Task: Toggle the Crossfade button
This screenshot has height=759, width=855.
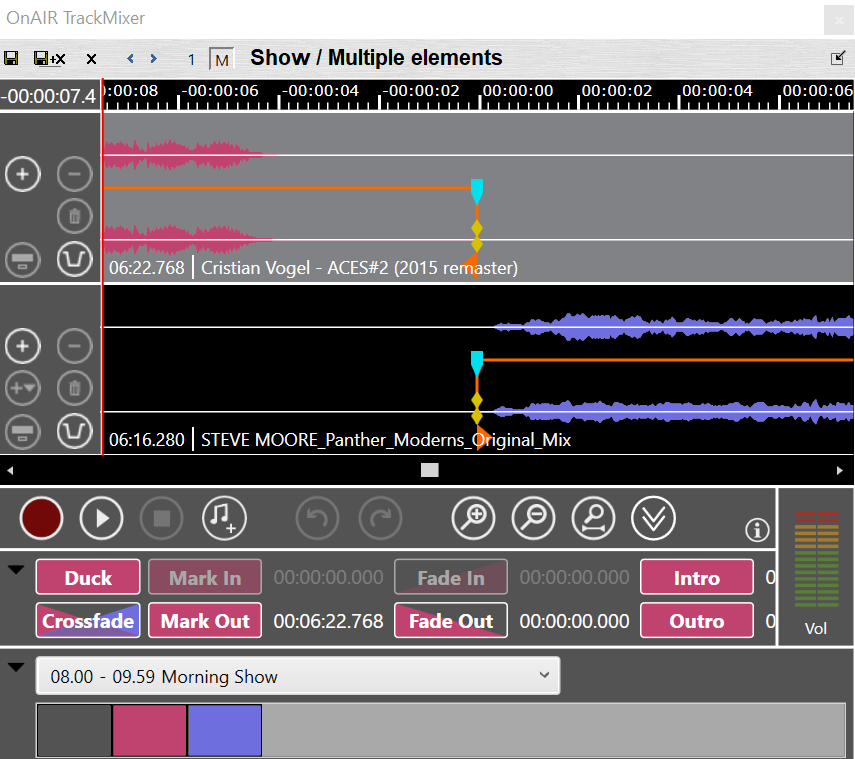Action: coord(88,621)
